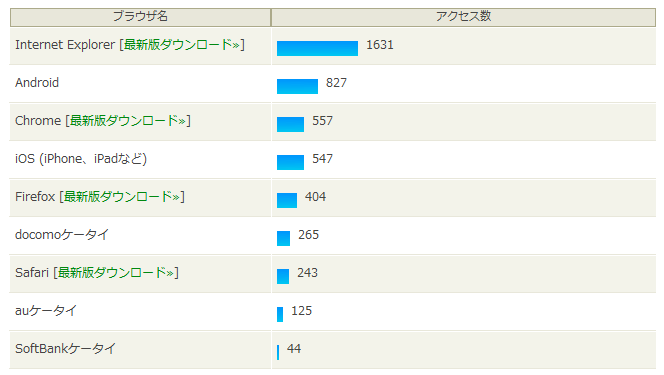
Task: Click the auケータイ access bar
Action: pos(280,314)
